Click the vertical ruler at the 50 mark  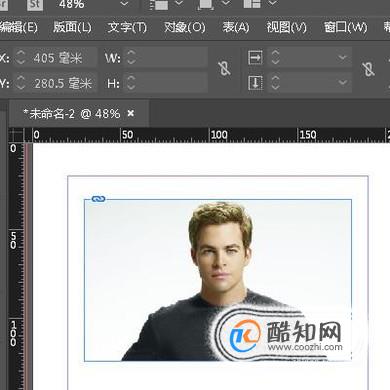point(13,241)
